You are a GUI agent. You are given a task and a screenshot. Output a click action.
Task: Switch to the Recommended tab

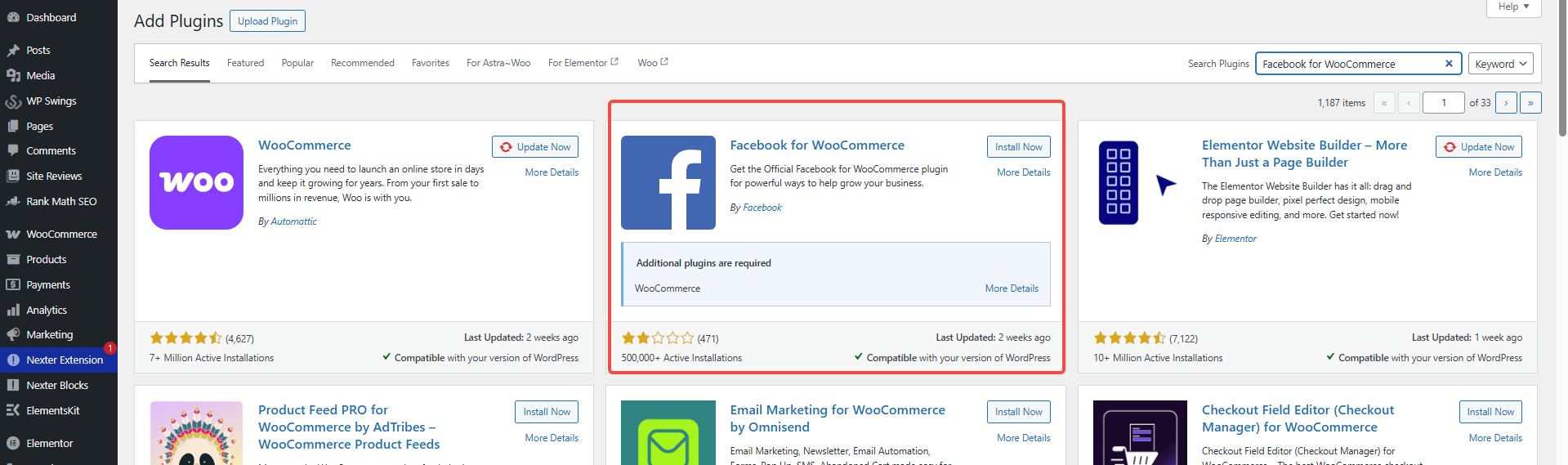pyautogui.click(x=363, y=63)
